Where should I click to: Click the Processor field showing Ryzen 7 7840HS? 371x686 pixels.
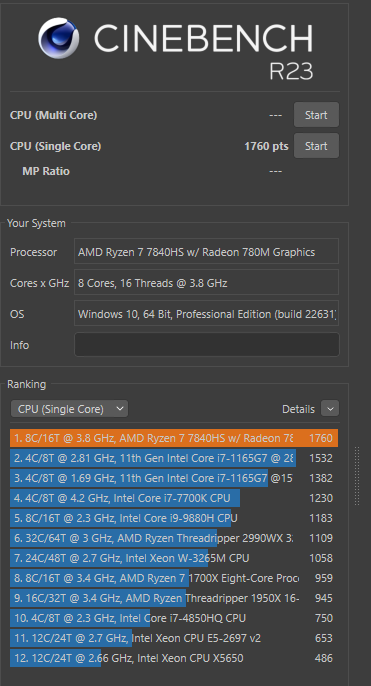tap(206, 252)
